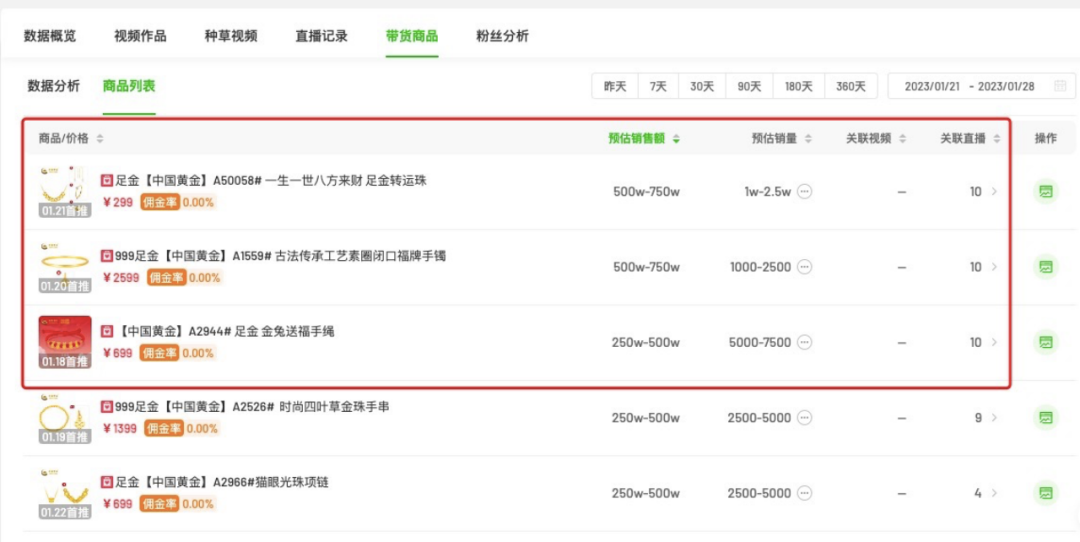Click the 昨天 time range button

(615, 87)
